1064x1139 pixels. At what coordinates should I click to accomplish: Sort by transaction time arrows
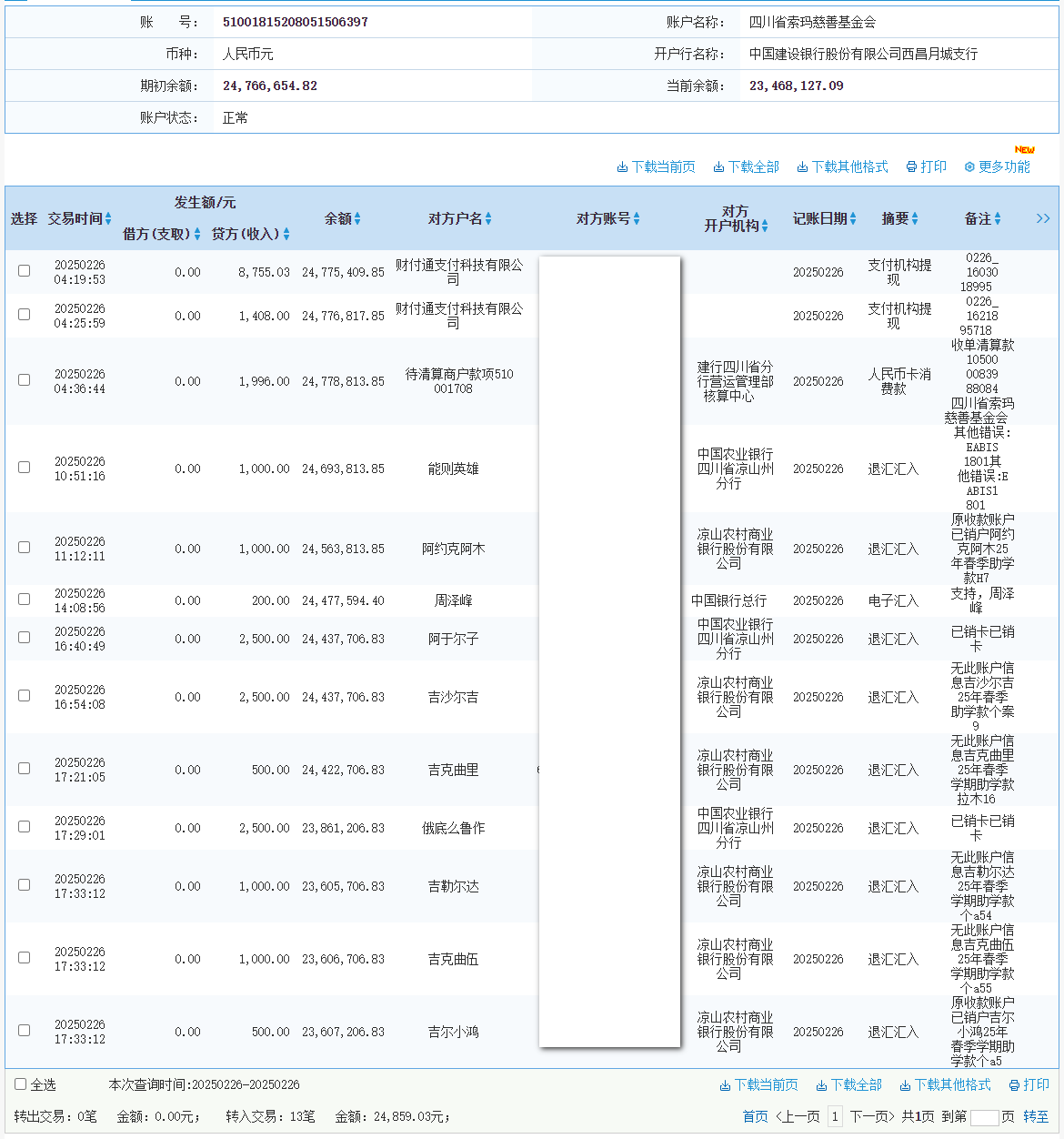tap(108, 218)
